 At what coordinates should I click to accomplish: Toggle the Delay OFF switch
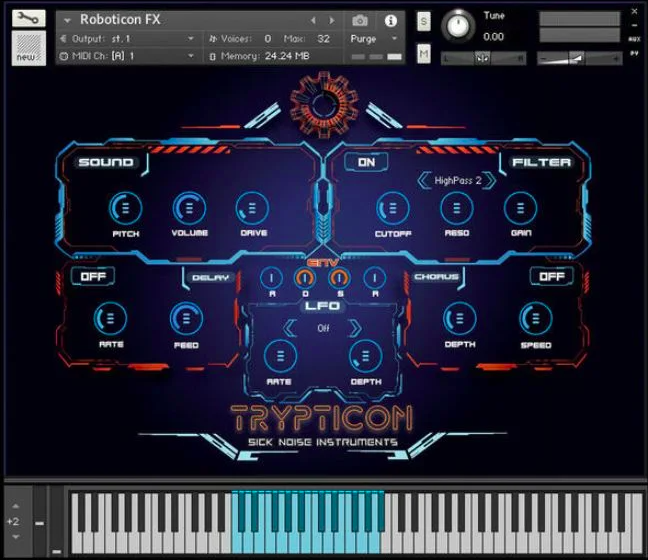pos(93,276)
